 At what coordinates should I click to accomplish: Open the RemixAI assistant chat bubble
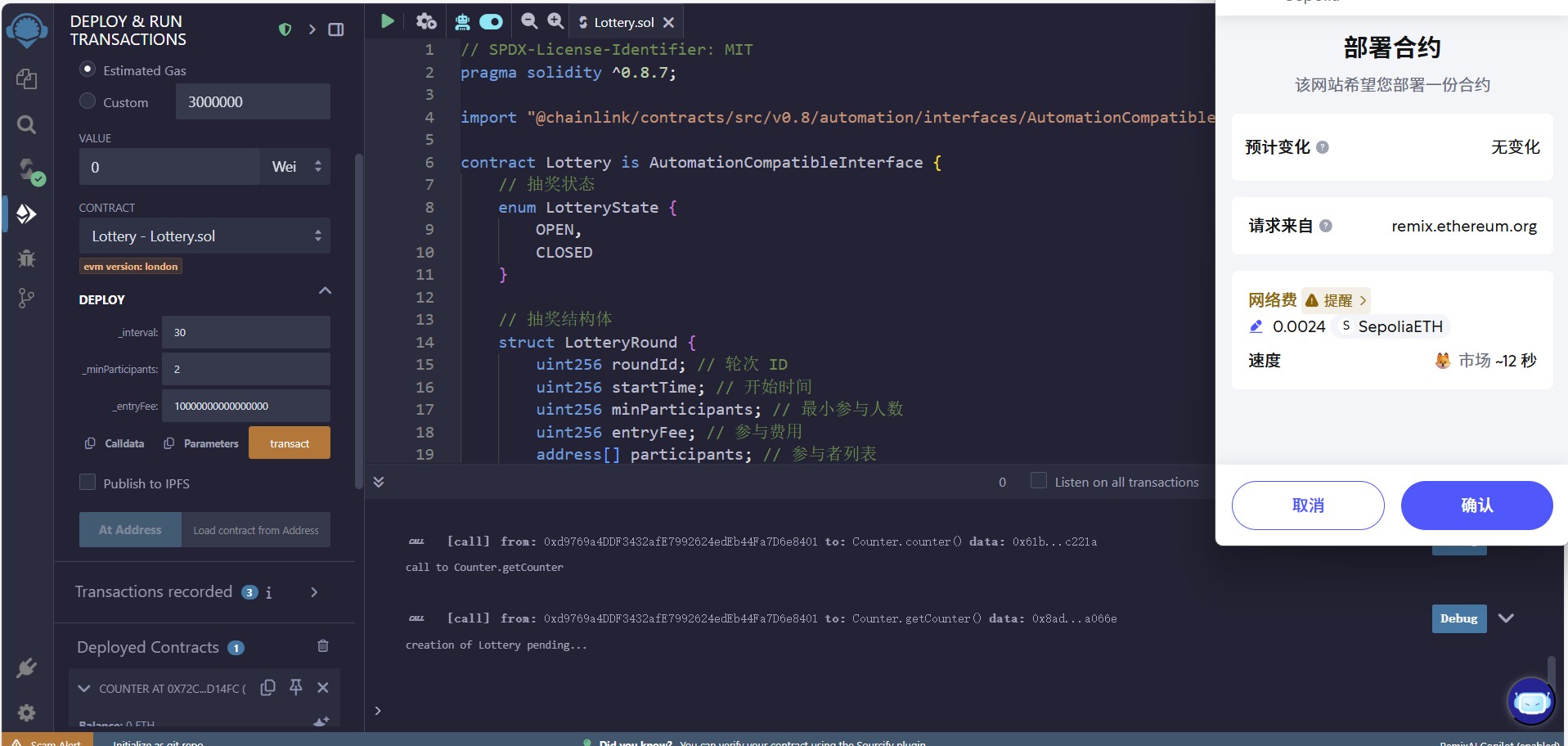tap(1531, 701)
